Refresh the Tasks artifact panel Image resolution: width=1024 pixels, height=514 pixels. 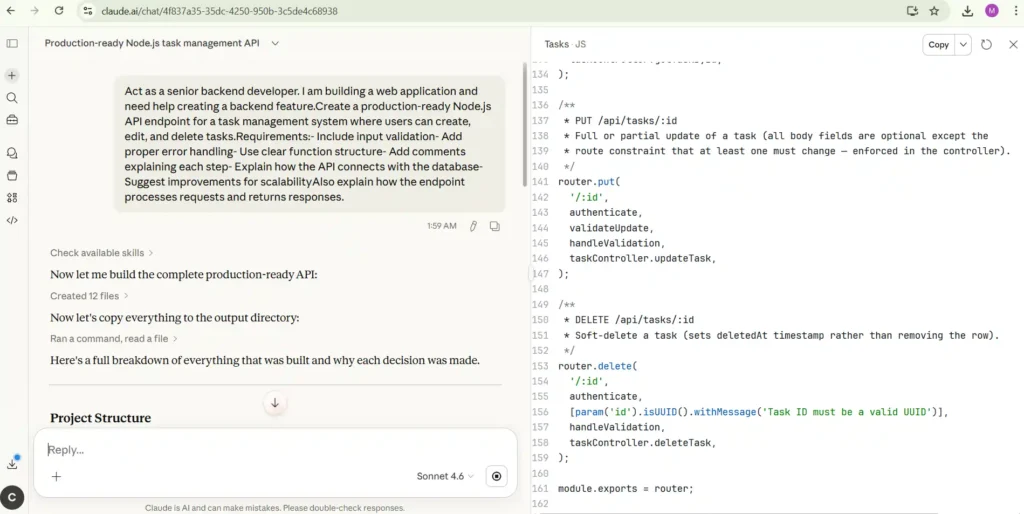click(986, 44)
